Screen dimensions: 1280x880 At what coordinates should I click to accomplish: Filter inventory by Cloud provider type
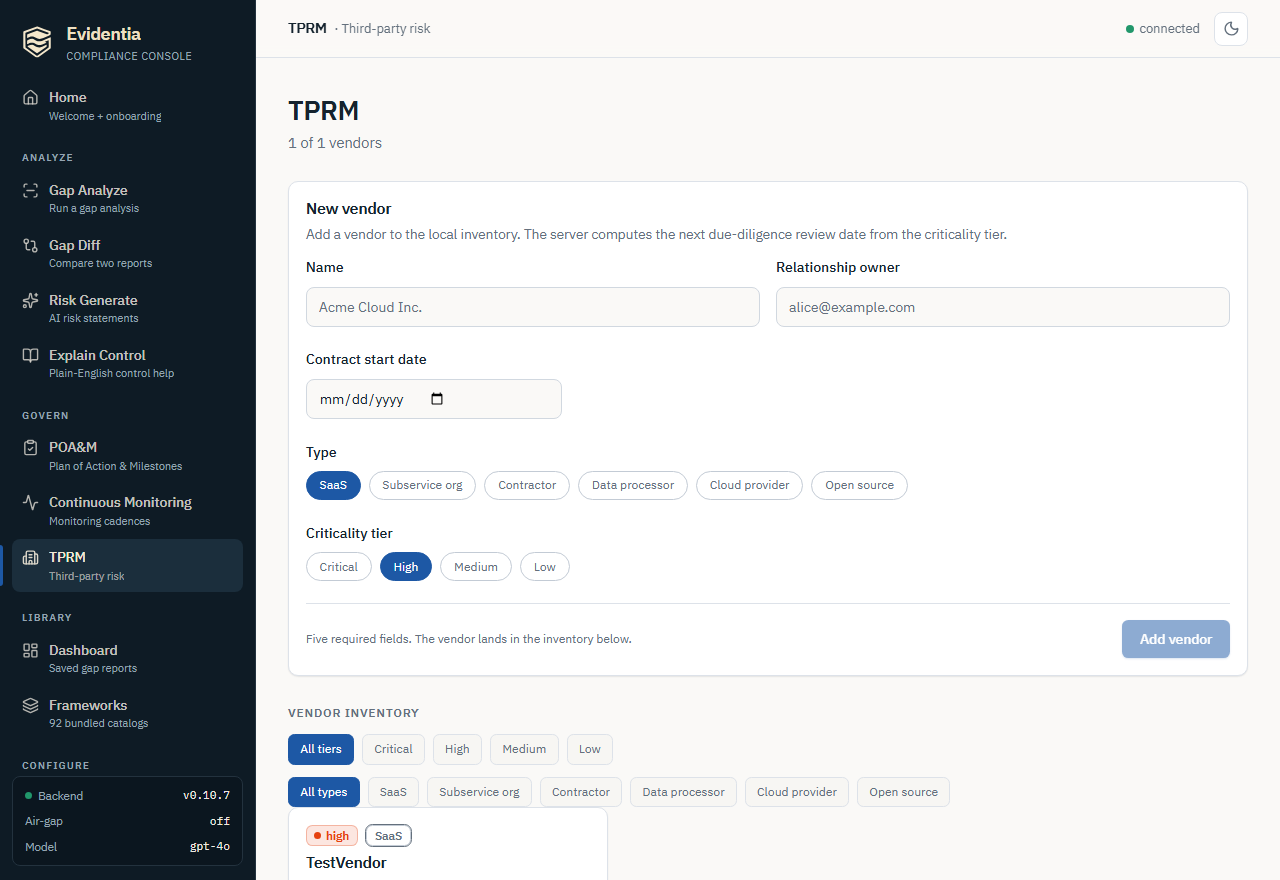[x=797, y=792]
